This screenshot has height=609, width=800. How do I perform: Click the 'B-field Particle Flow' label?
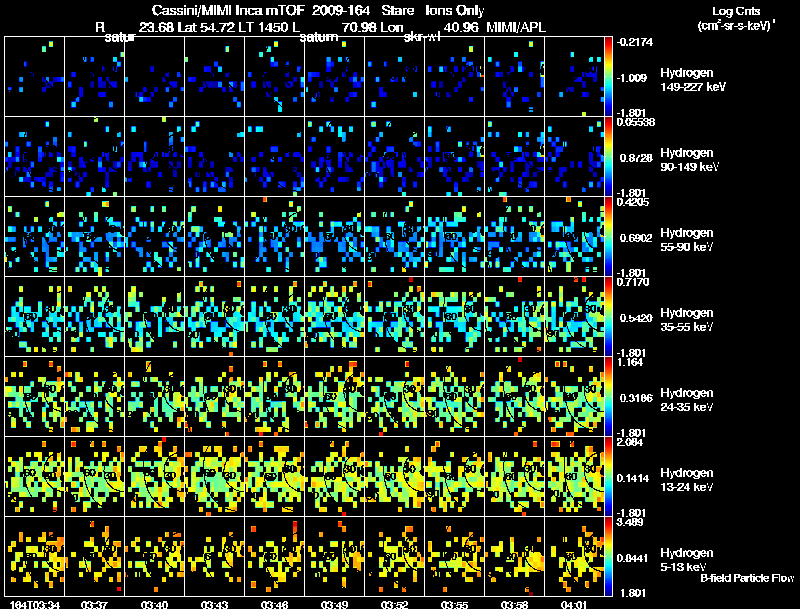(747, 578)
